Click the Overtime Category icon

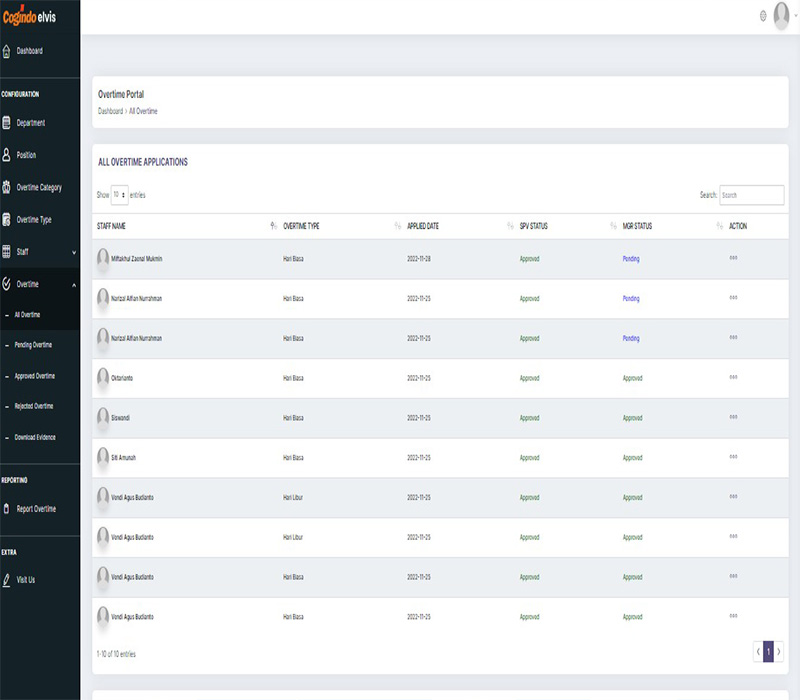pos(7,187)
